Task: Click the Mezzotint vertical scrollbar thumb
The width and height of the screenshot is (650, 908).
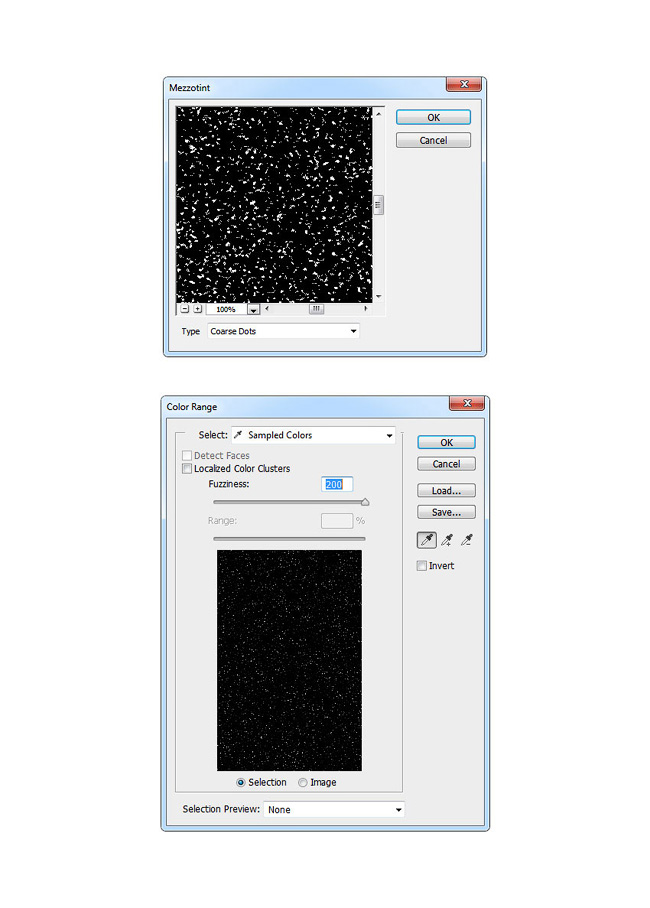Action: (378, 205)
